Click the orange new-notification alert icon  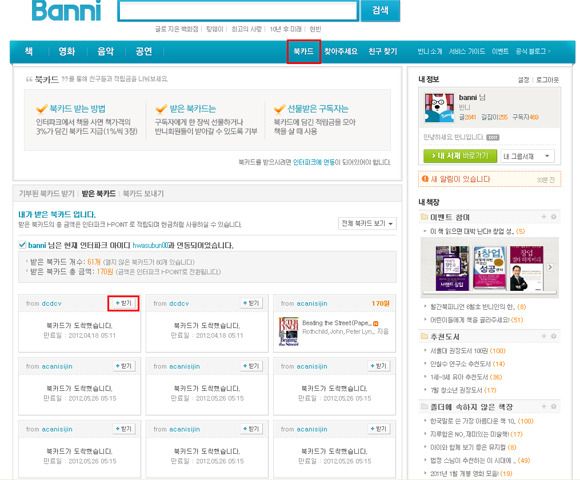click(x=425, y=179)
